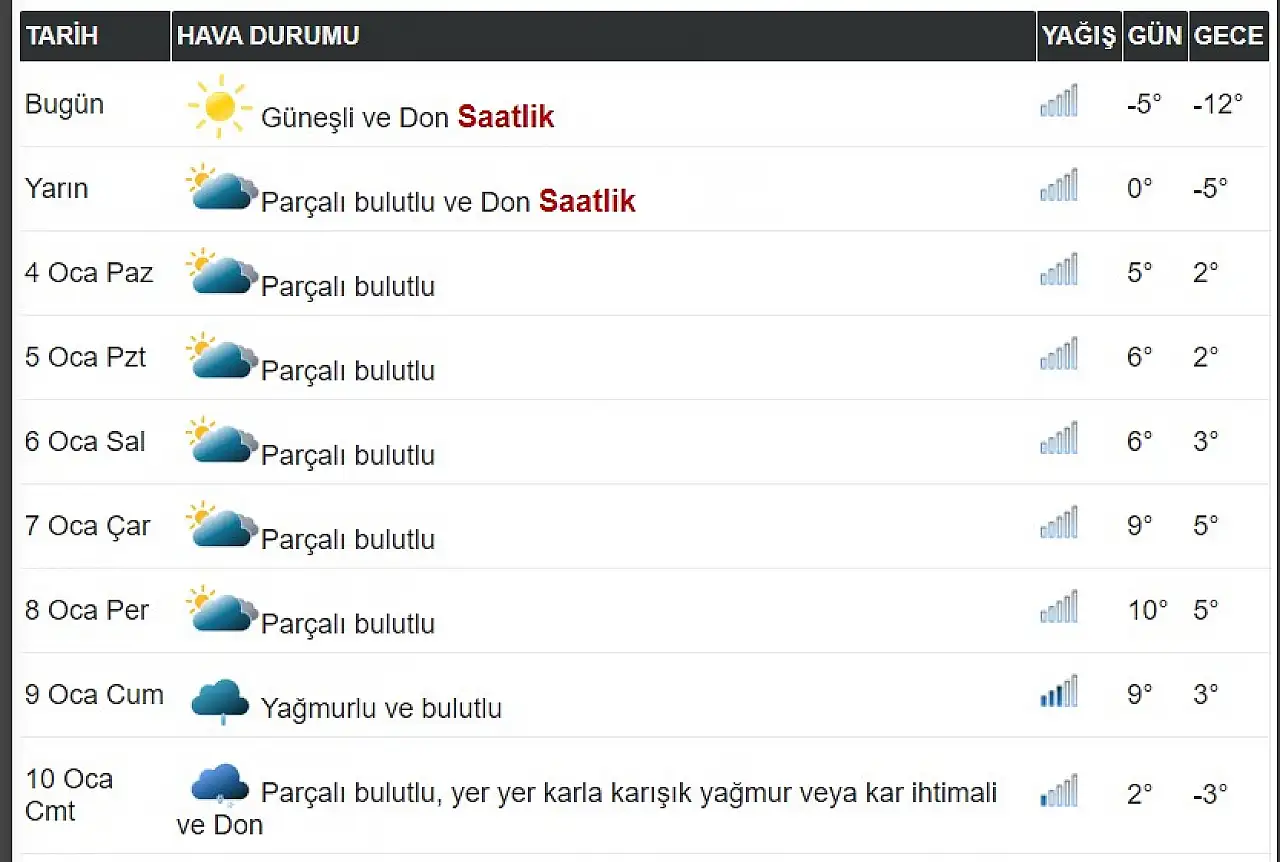Click the YAĞIŞ column header
Screen dimensions: 1280x862
coord(1079,36)
